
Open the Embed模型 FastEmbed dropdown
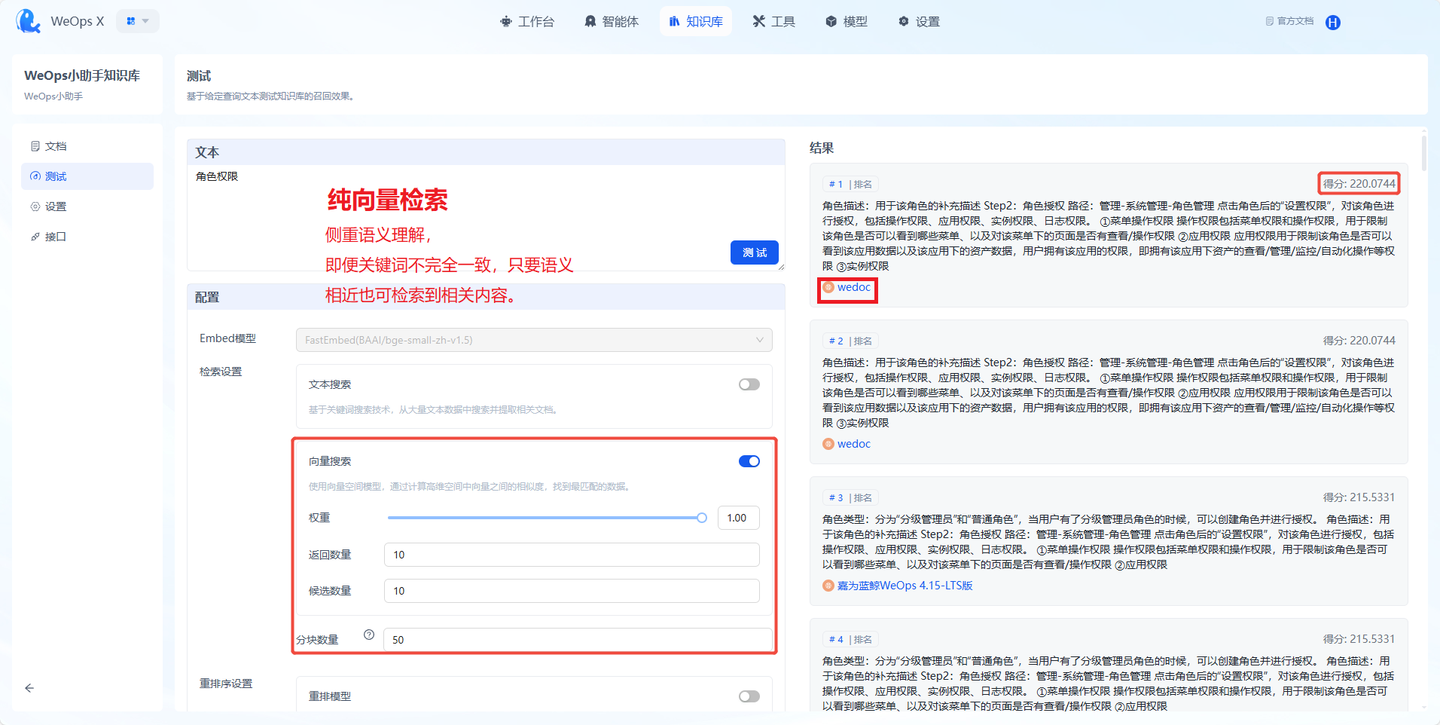coord(534,340)
